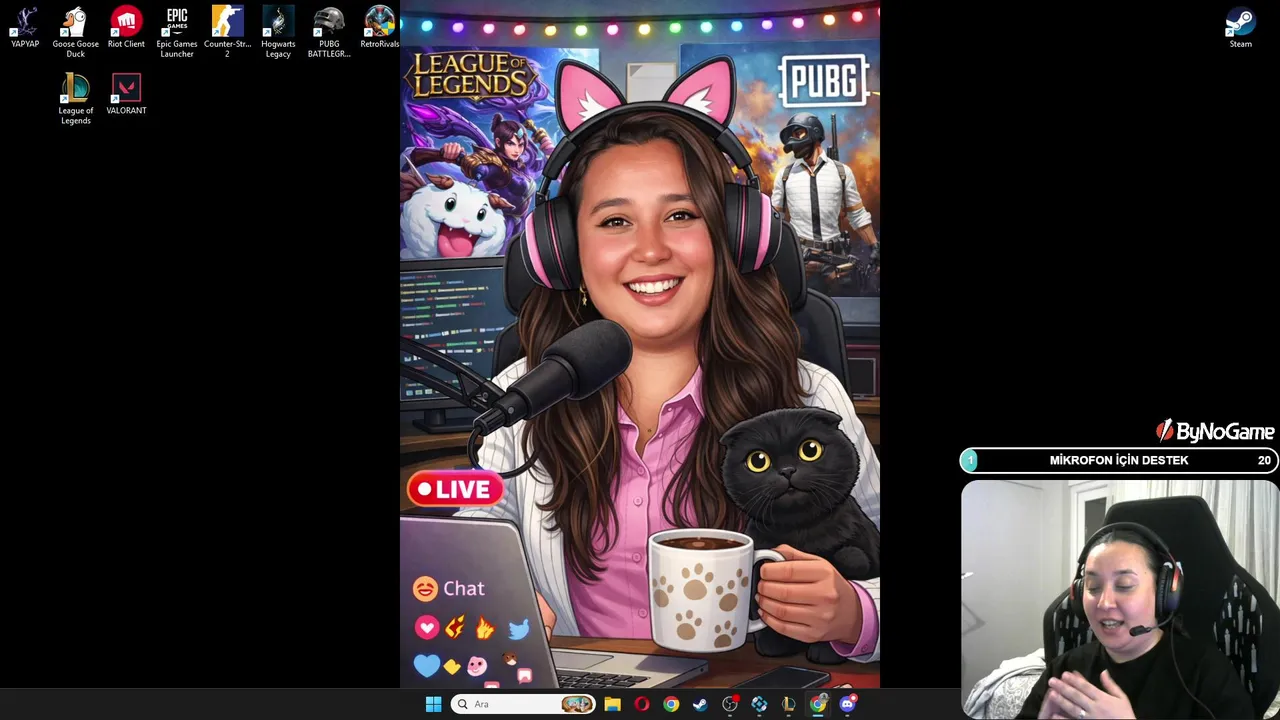Click the blue diamond app icon in the taskbar

(x=759, y=704)
